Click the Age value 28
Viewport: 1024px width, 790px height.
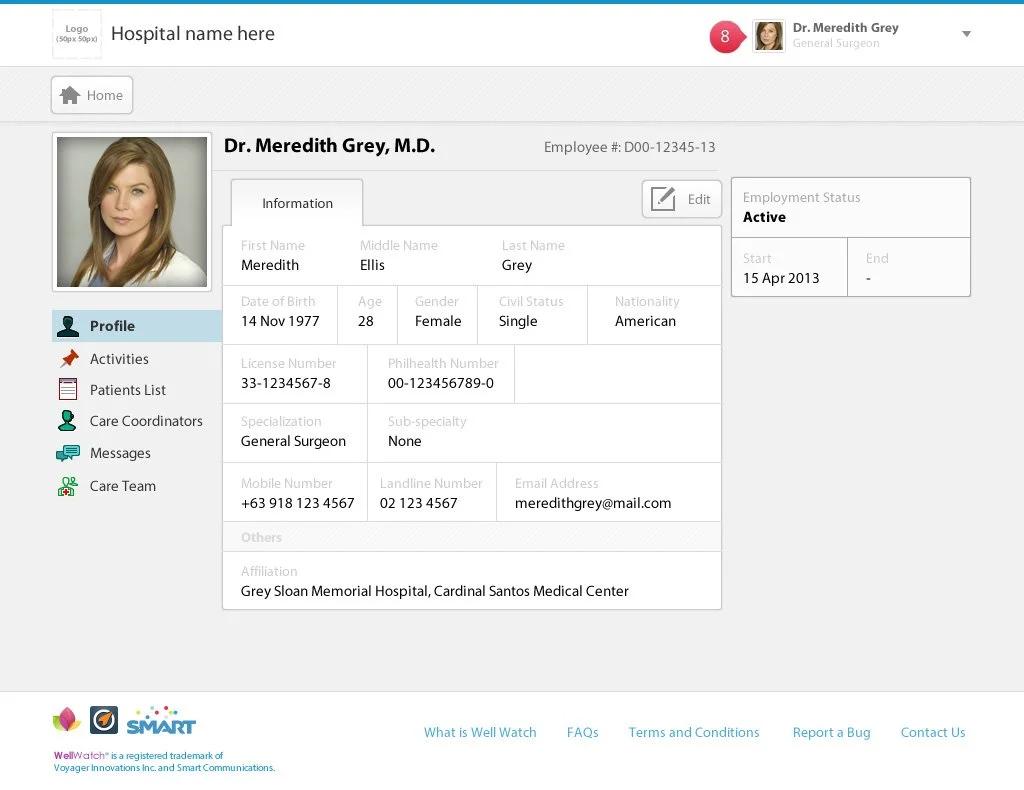pos(366,321)
